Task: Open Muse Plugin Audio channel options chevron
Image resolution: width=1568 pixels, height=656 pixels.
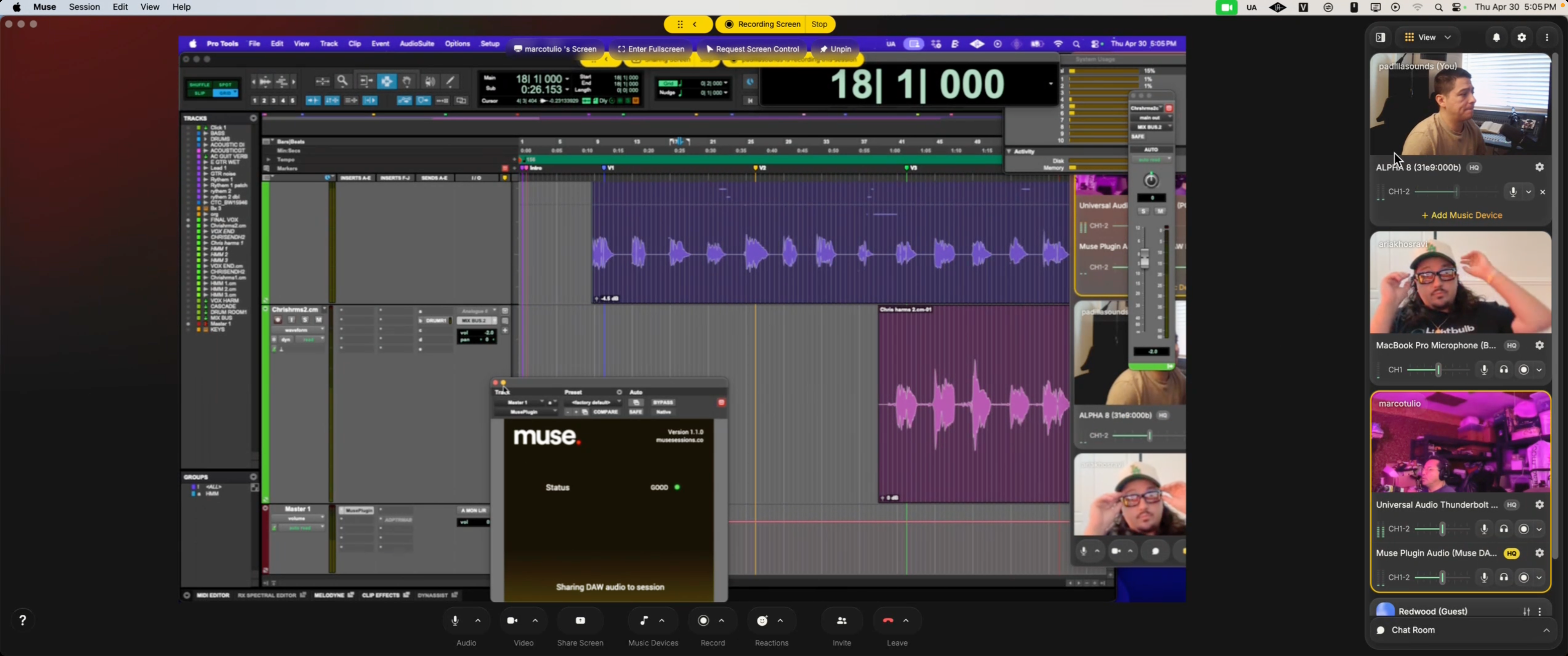Action: click(1539, 578)
